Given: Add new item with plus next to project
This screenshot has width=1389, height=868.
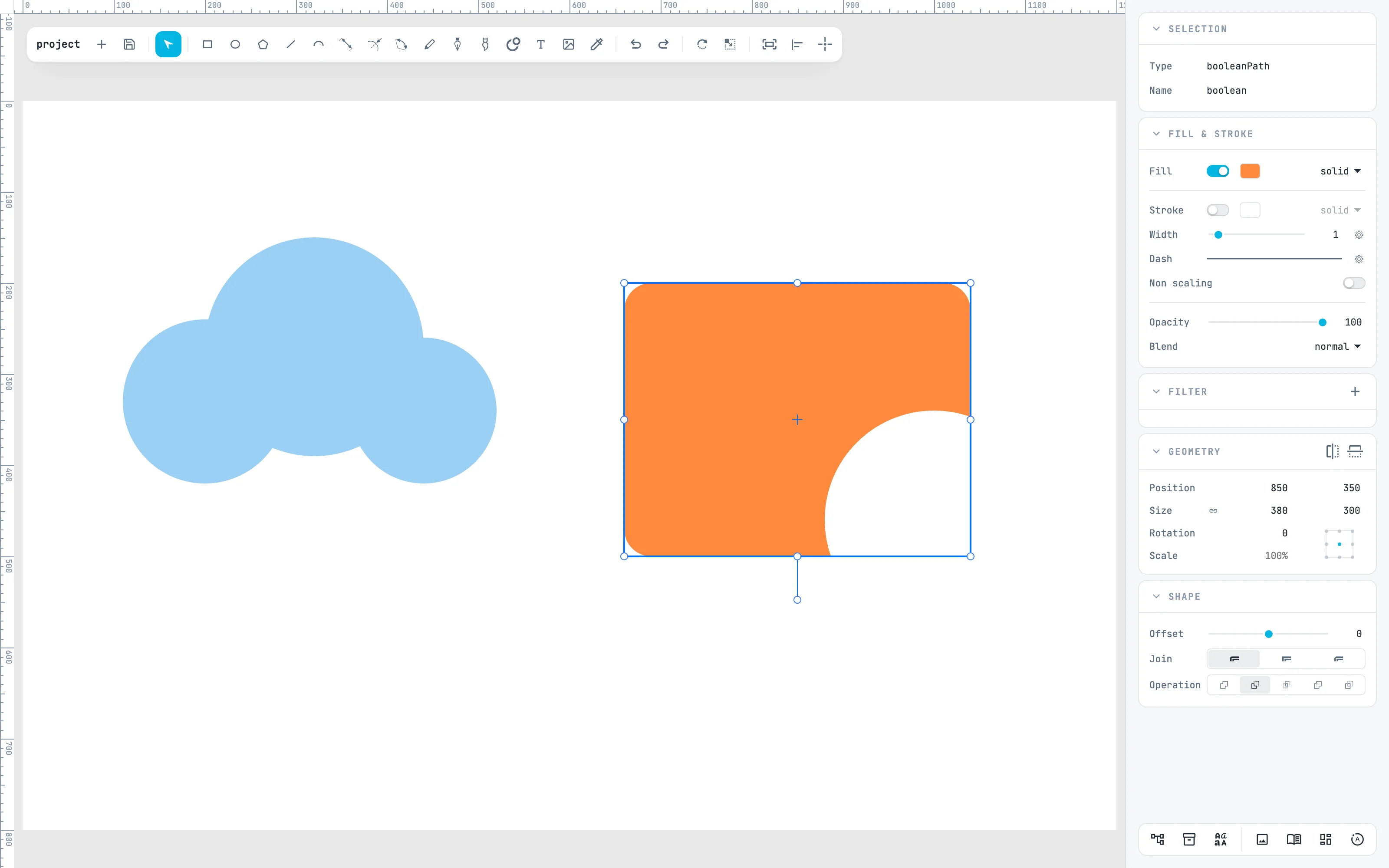Looking at the screenshot, I should 102,44.
